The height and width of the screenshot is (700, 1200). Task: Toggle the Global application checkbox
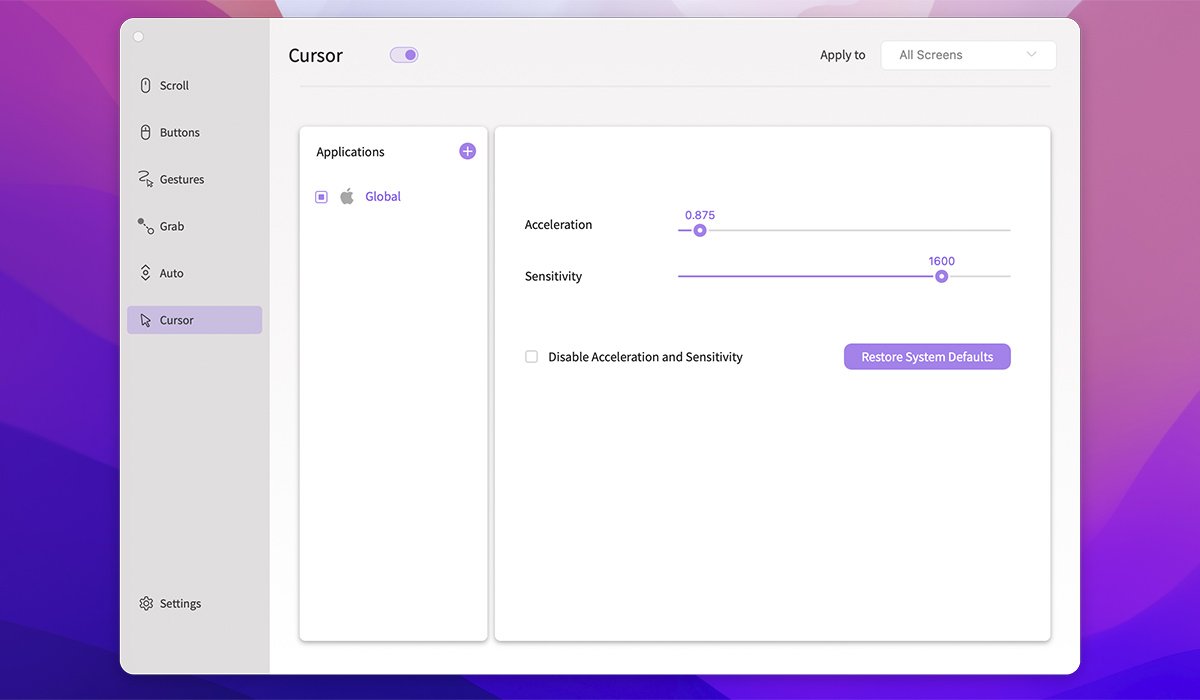click(321, 197)
